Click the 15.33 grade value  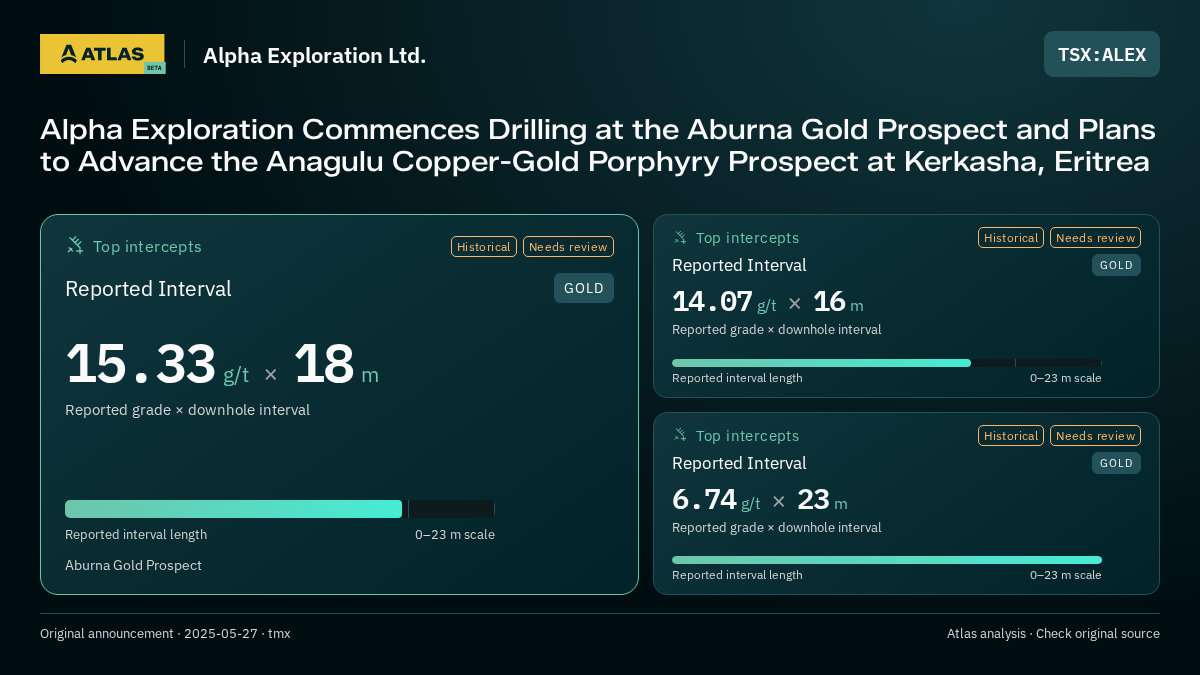coord(141,364)
